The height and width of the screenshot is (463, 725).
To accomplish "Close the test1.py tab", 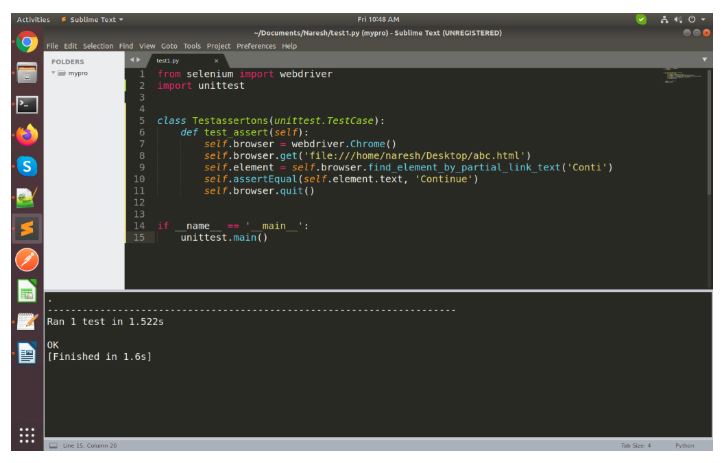I will click(216, 61).
